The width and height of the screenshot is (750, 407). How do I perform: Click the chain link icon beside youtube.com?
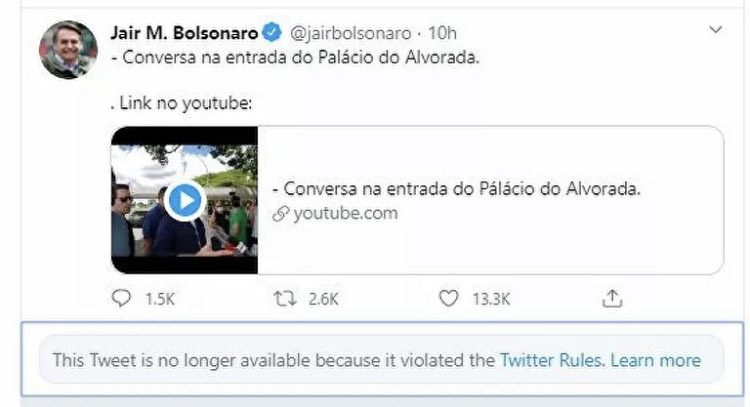[x=281, y=214]
